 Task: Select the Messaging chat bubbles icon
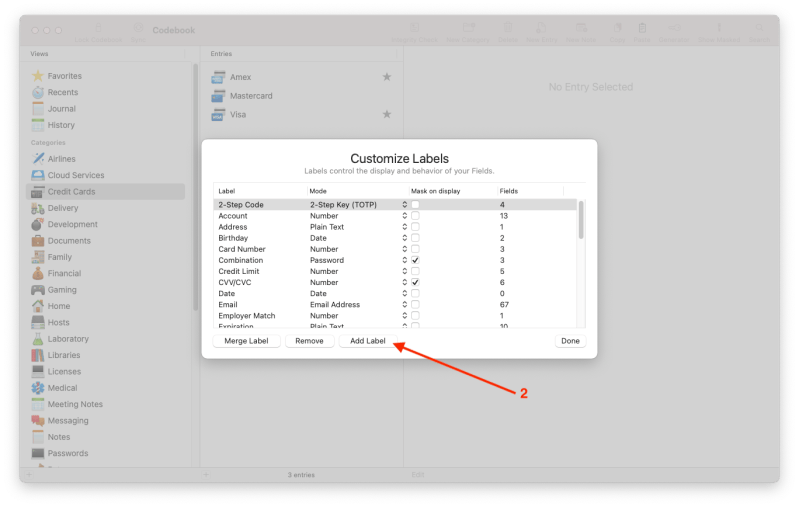(38, 420)
